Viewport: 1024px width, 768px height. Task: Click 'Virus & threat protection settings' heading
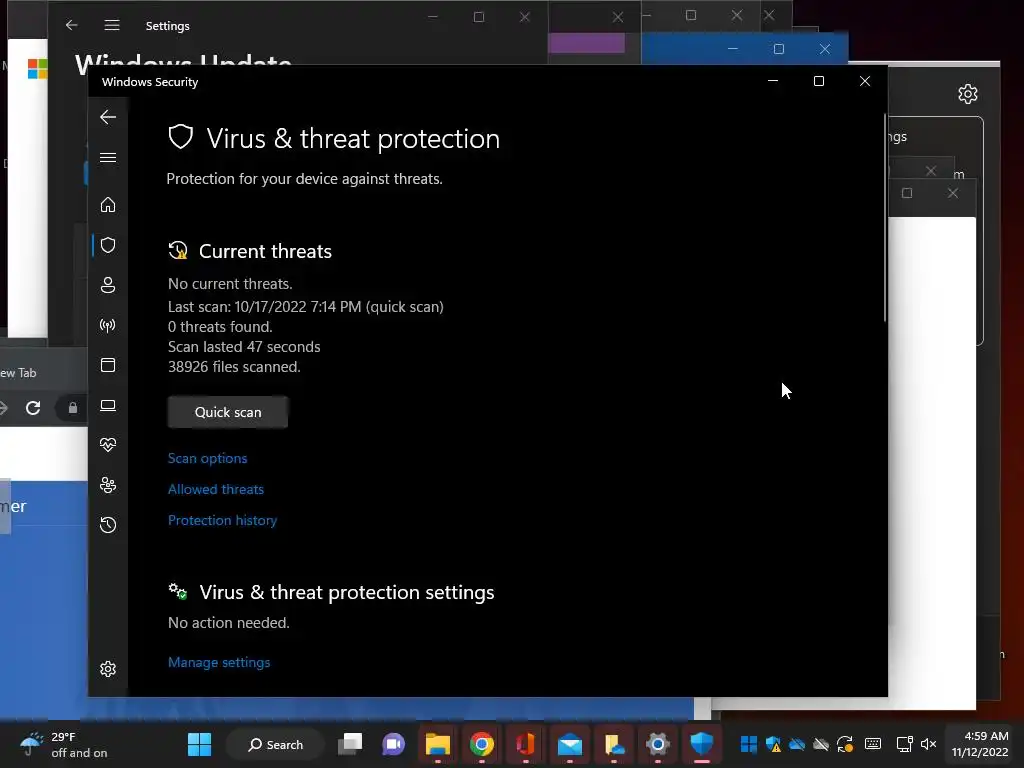tap(347, 592)
